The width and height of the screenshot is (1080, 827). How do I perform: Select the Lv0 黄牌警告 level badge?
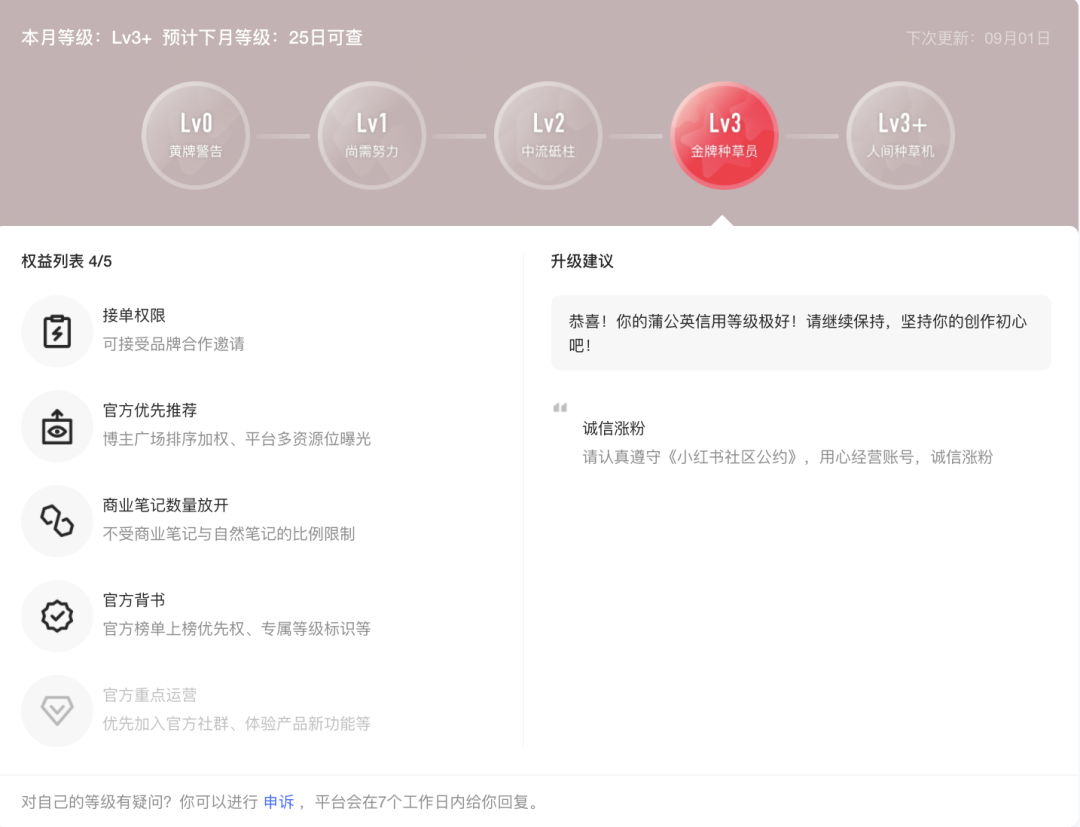pyautogui.click(x=196, y=135)
